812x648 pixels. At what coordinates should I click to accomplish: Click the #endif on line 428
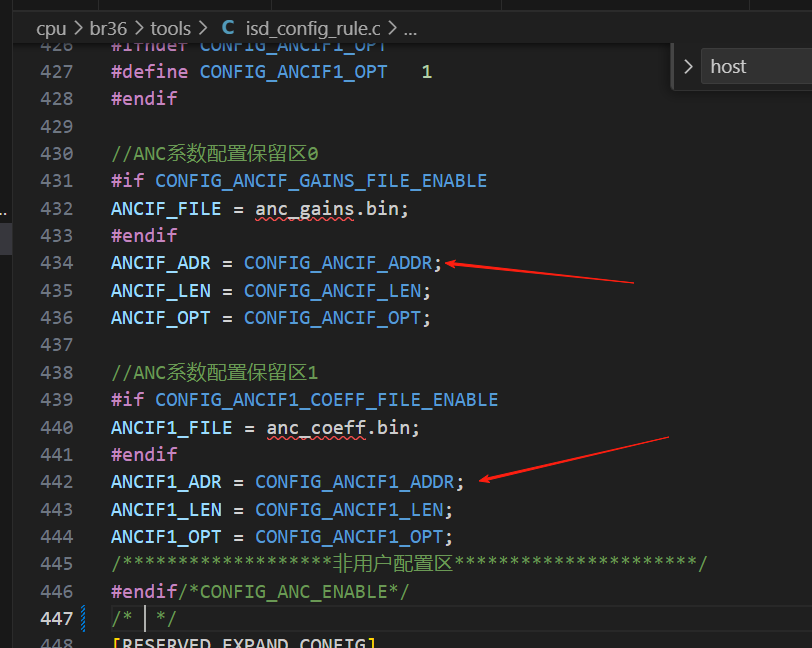click(x=144, y=99)
